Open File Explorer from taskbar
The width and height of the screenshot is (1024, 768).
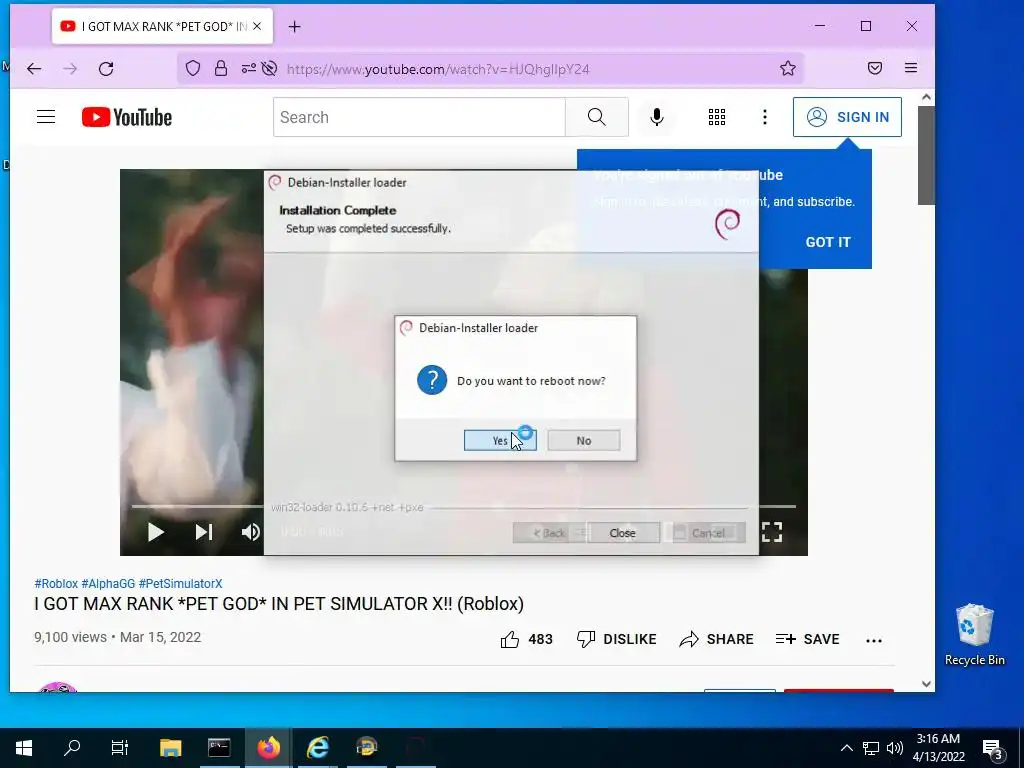(x=170, y=748)
